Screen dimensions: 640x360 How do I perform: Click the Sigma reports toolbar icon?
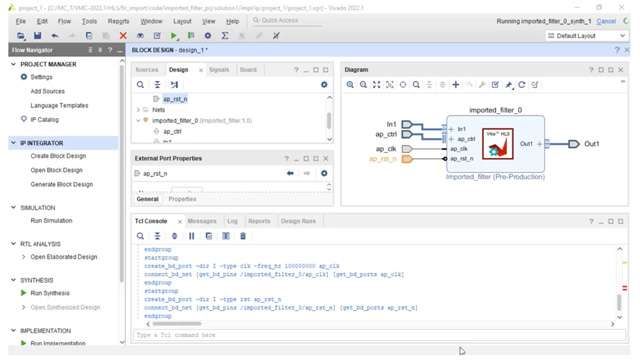click(x=225, y=36)
